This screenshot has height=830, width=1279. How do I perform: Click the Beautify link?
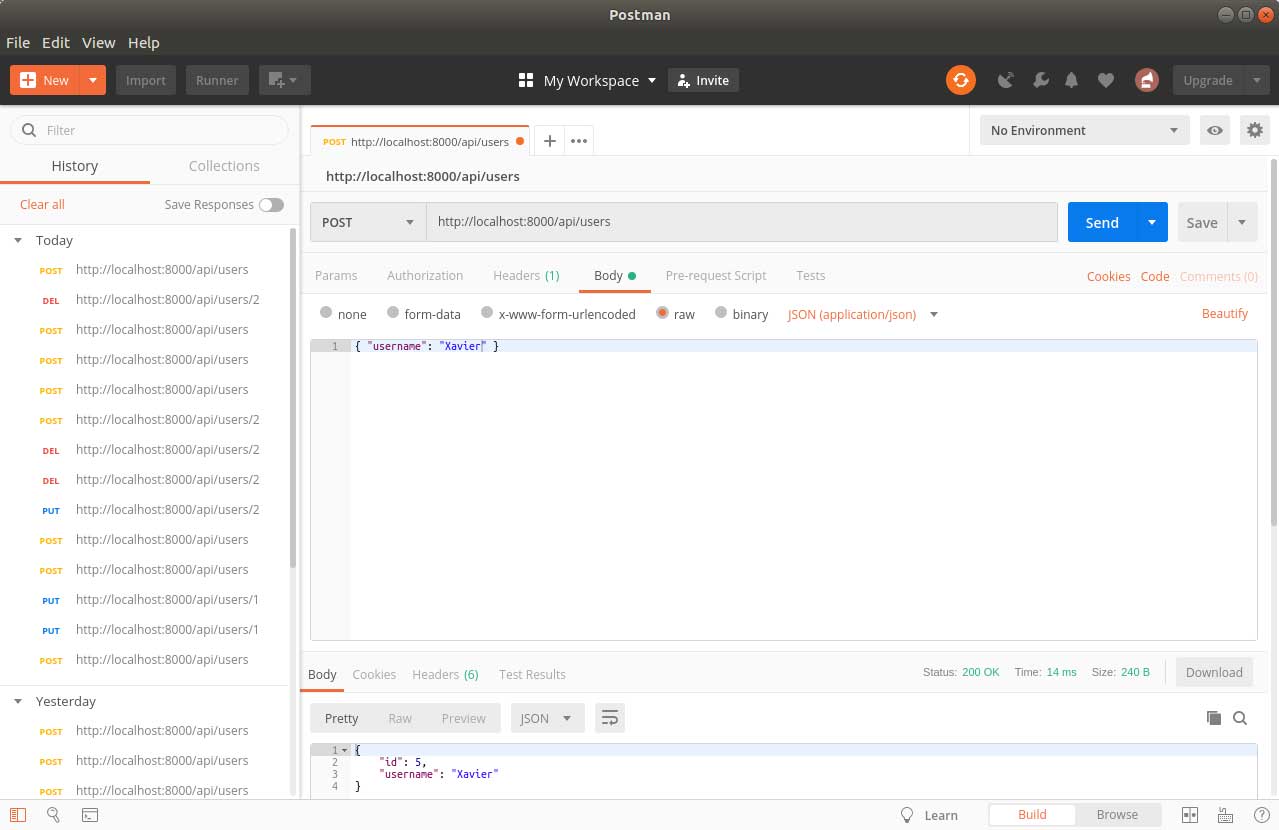[1224, 313]
